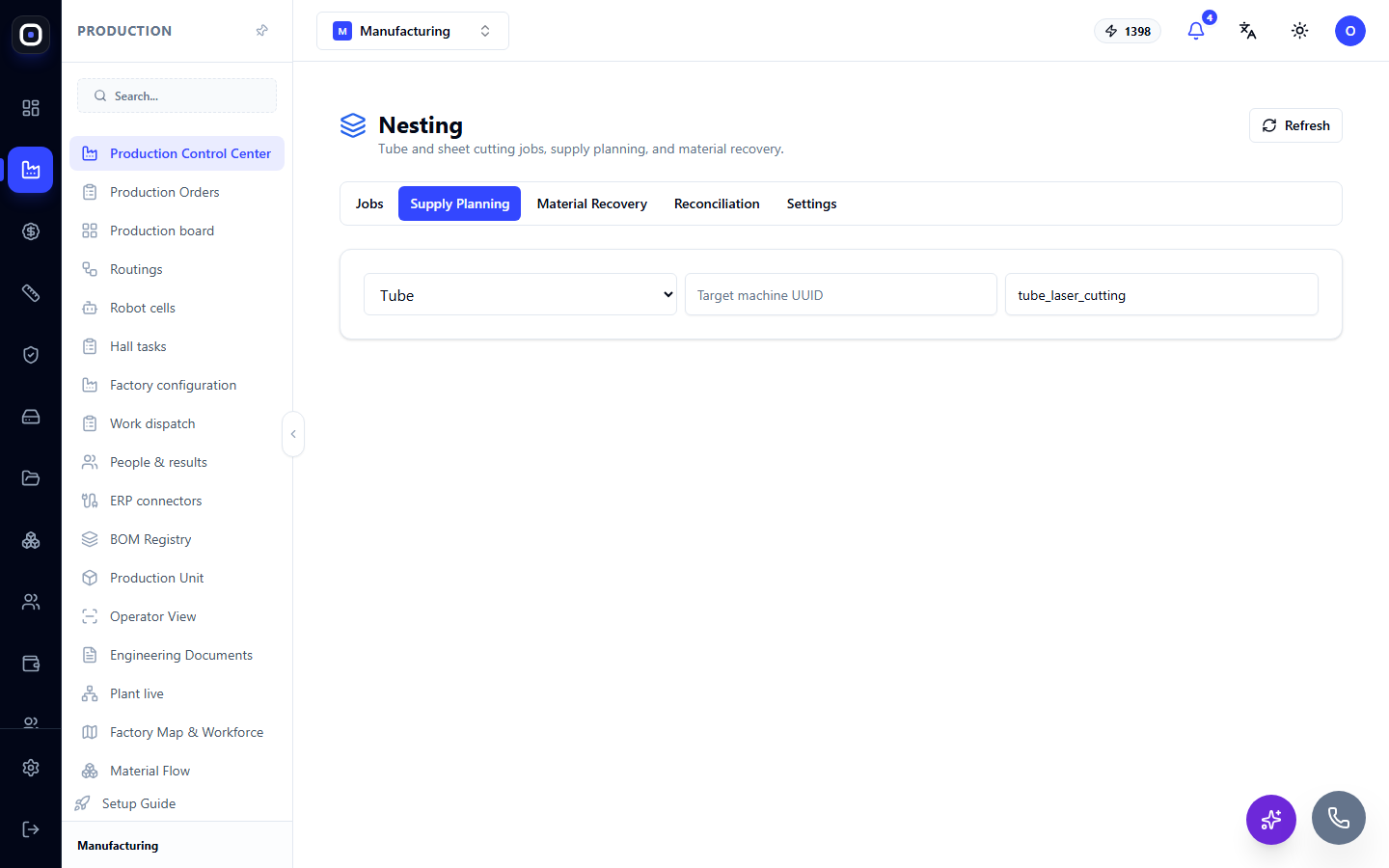Open the dashboard grid icon in left rail
The height and width of the screenshot is (868, 1389).
[31, 108]
